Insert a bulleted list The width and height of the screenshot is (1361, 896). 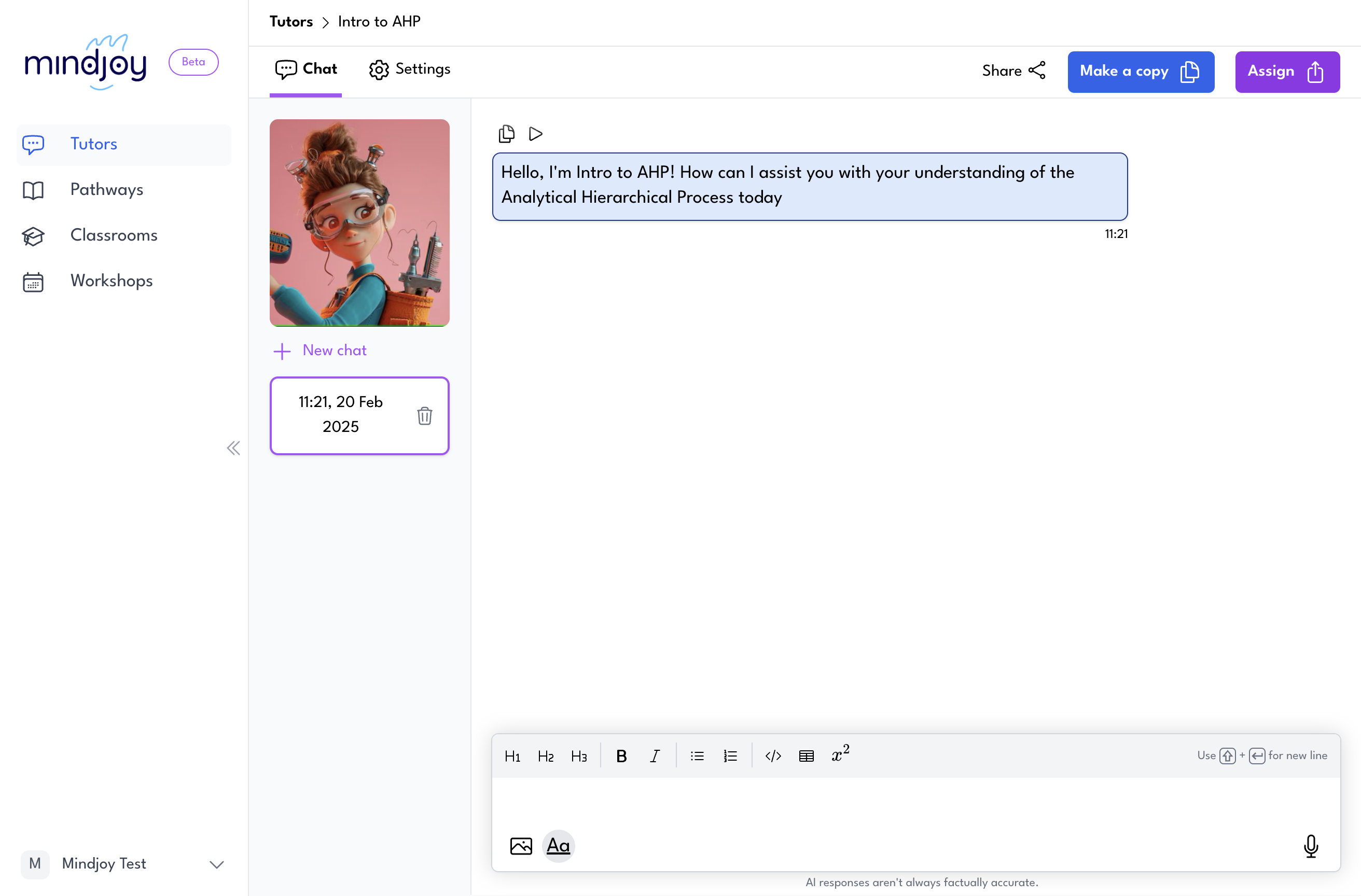697,756
